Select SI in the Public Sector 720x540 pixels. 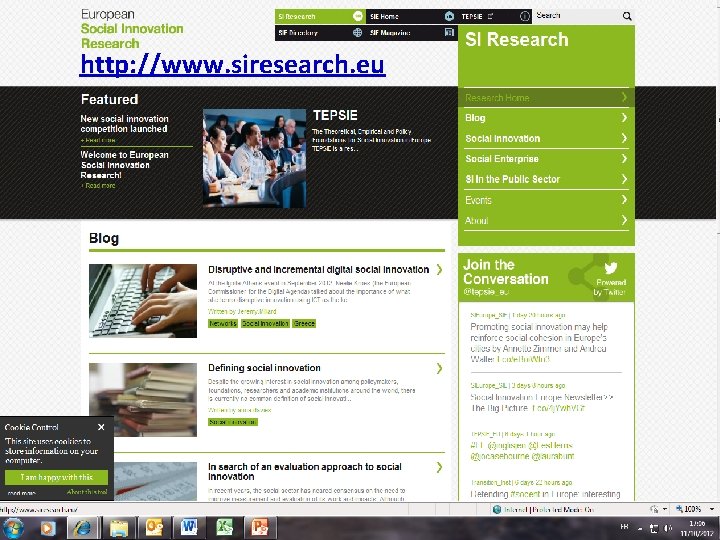coord(546,179)
